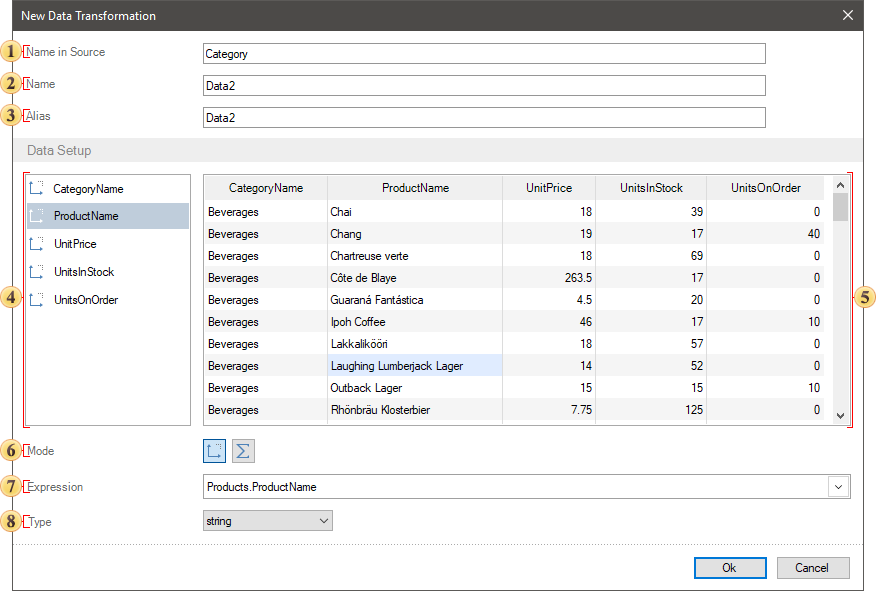
Task: Click the CategoryName field icon in list
Action: (37, 188)
